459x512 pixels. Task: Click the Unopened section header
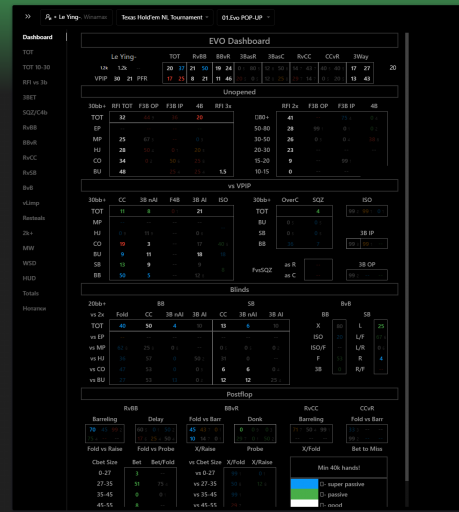coord(239,92)
